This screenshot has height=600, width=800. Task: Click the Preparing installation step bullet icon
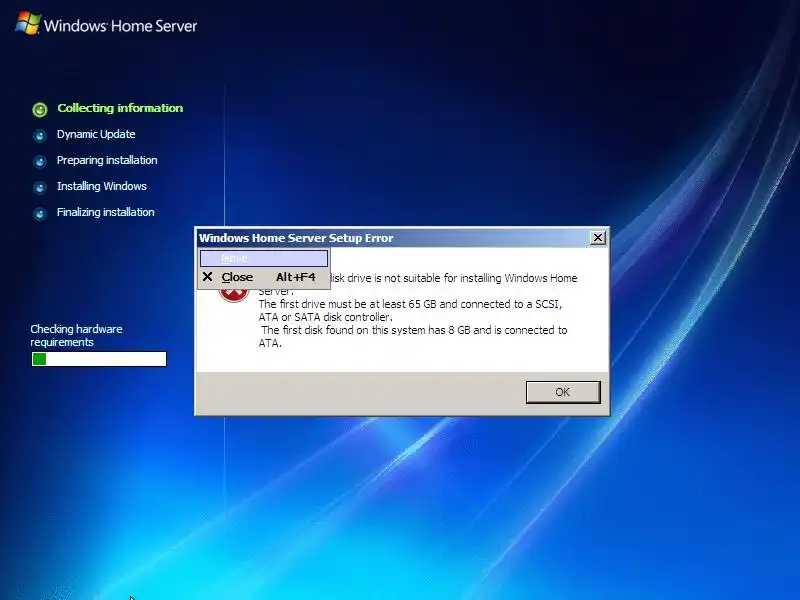point(40,161)
